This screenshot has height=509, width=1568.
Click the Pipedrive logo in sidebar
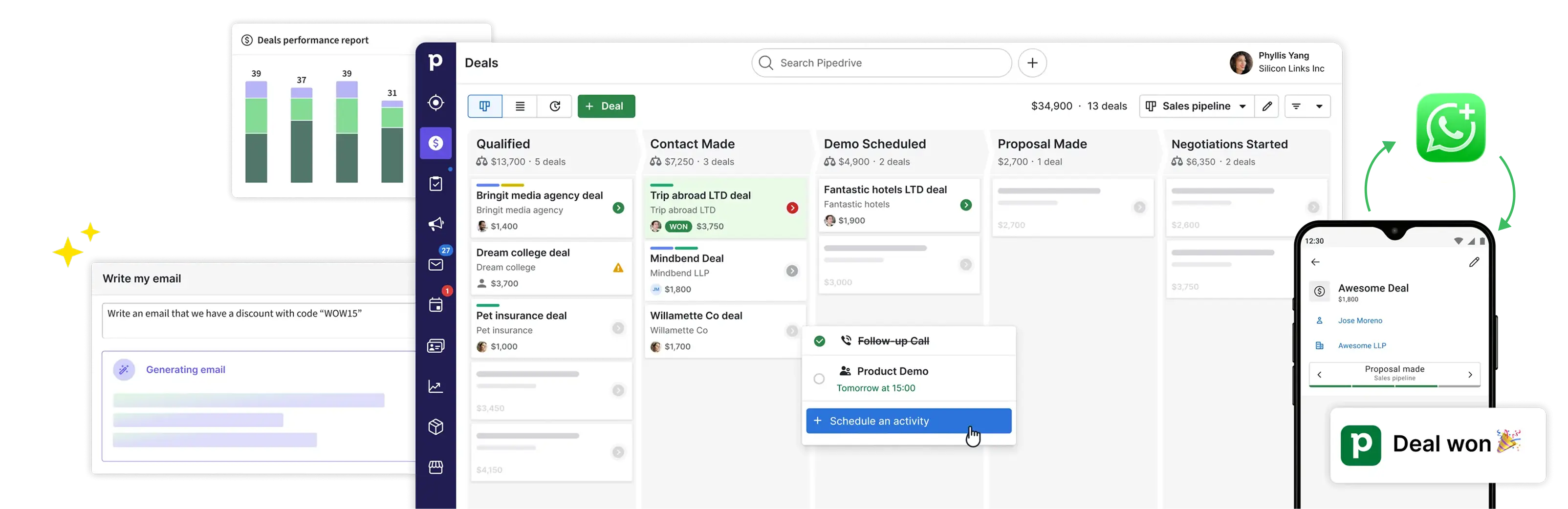435,62
